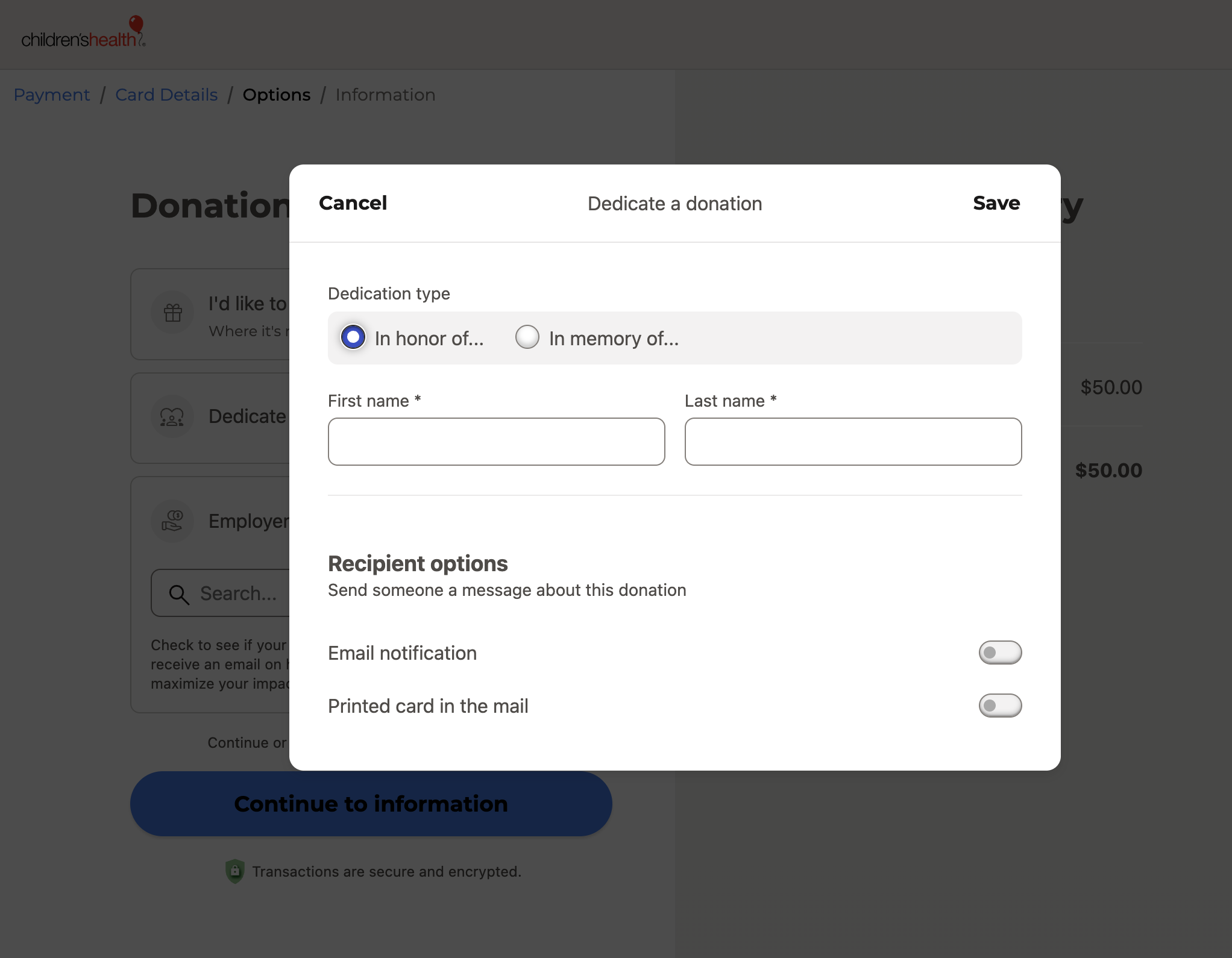The image size is (1232, 958).
Task: Click the employer Search field
Action: (221, 593)
